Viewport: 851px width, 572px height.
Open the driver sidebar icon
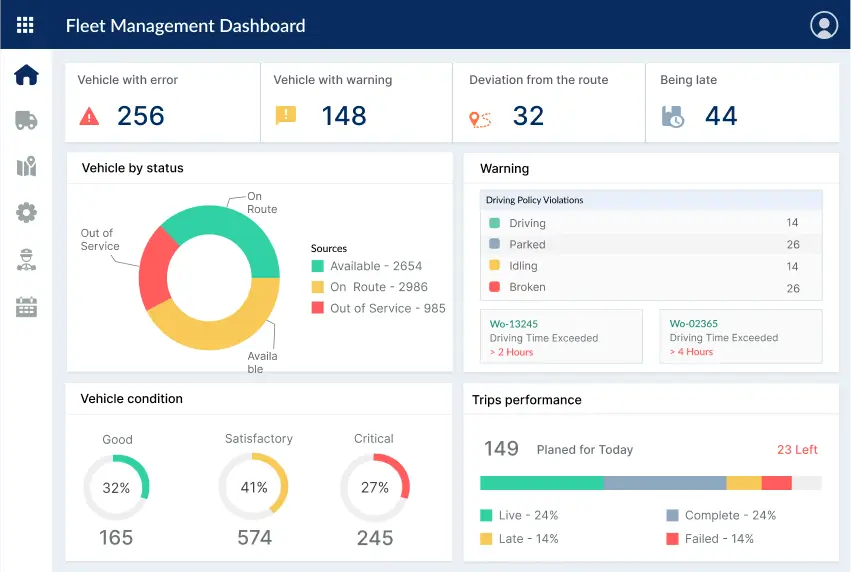[26, 260]
